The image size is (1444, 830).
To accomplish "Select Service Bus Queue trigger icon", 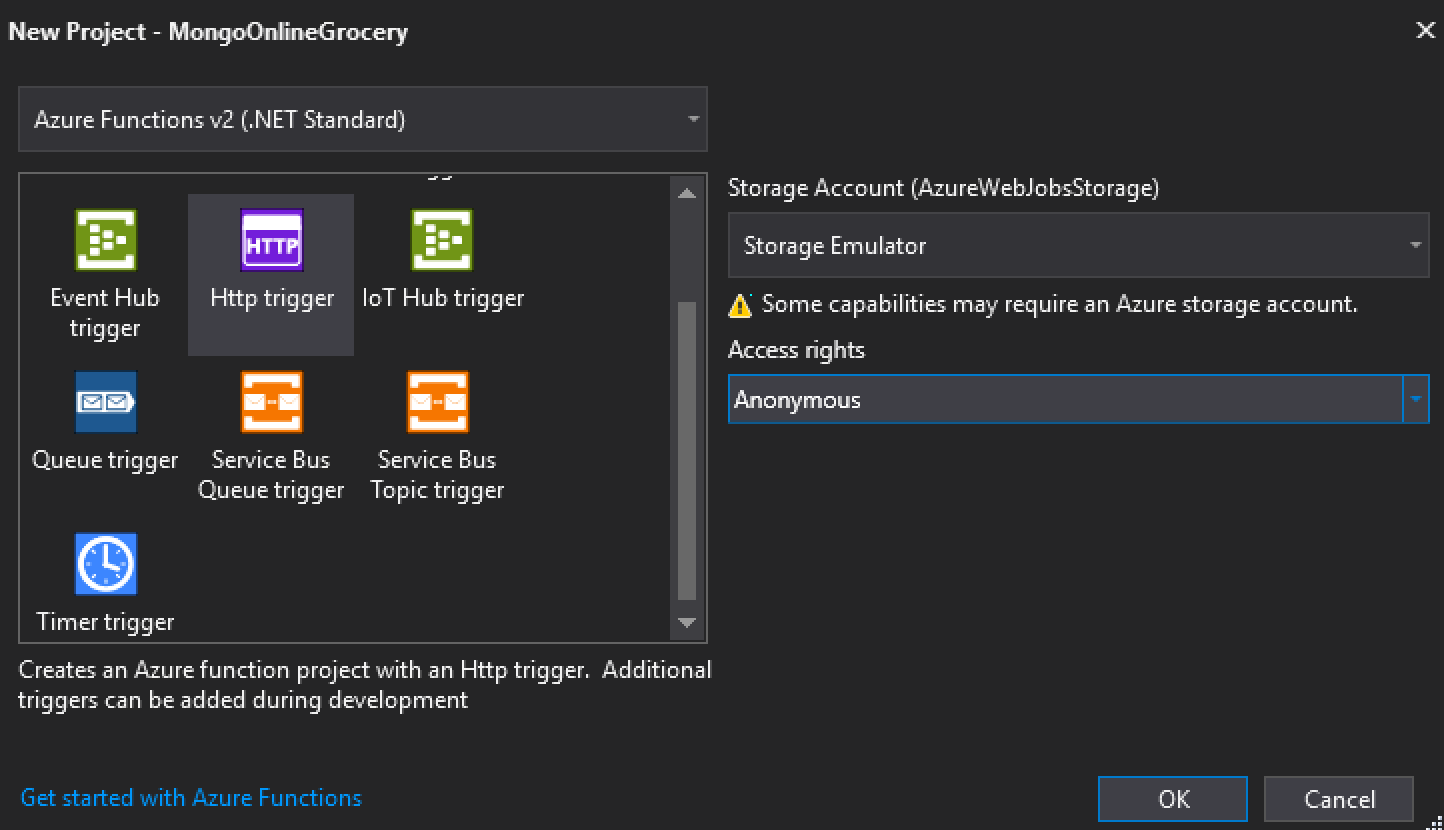I will 271,402.
